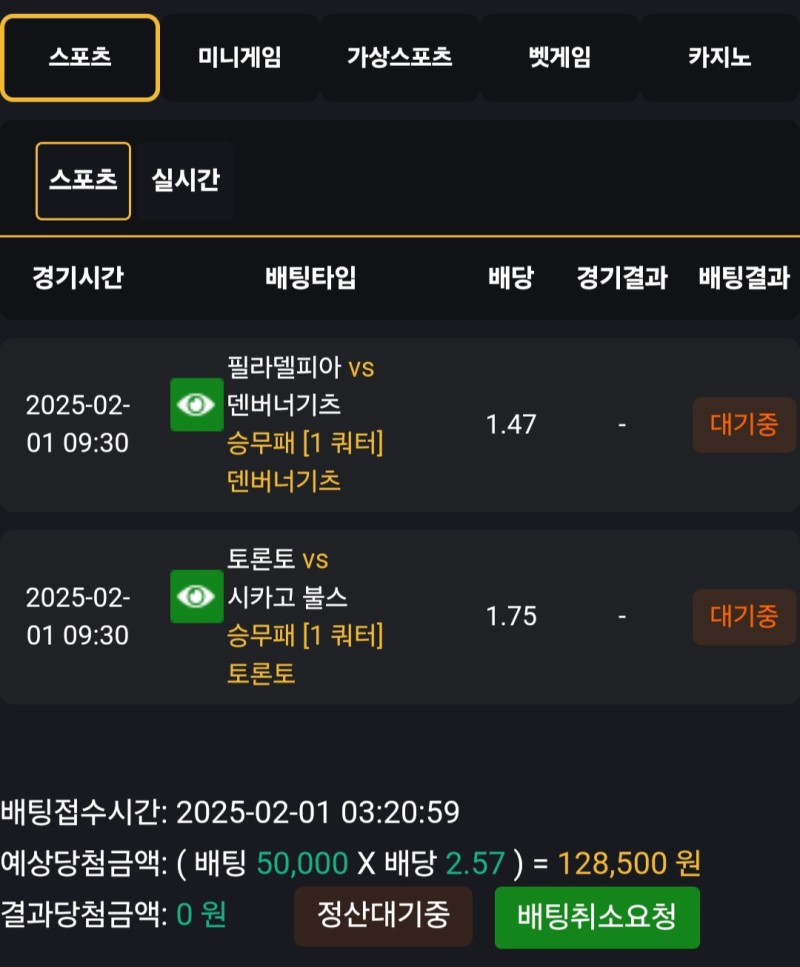Click 대기중 status for the 덴버너기츠 bet
800x967 pixels.
pyautogui.click(x=744, y=425)
